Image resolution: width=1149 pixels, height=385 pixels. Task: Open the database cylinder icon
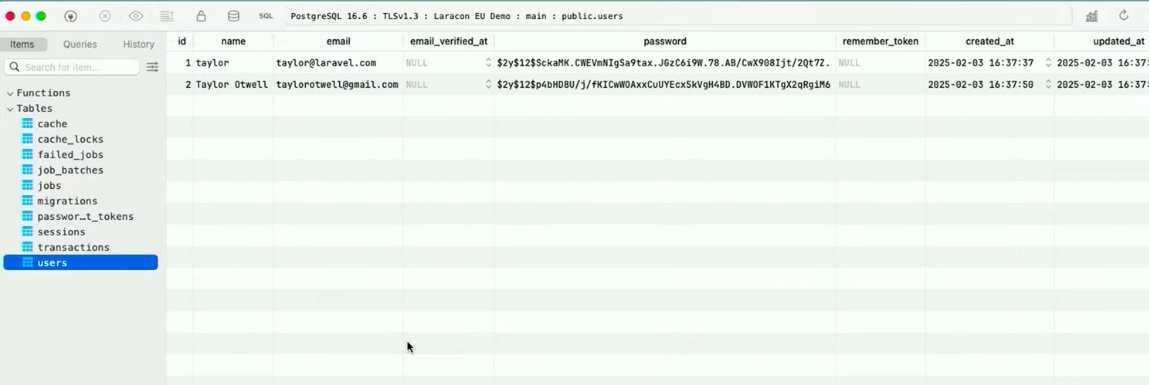(x=233, y=15)
